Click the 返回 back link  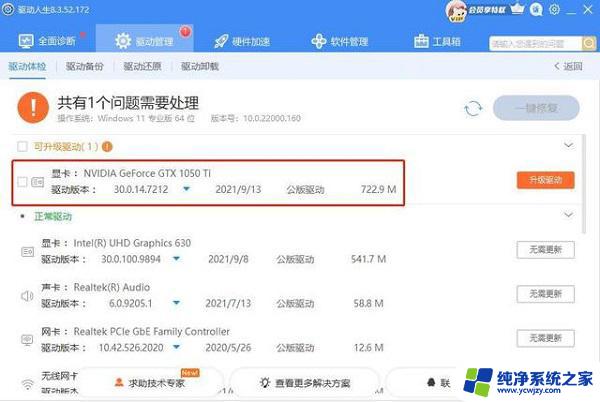(x=569, y=66)
